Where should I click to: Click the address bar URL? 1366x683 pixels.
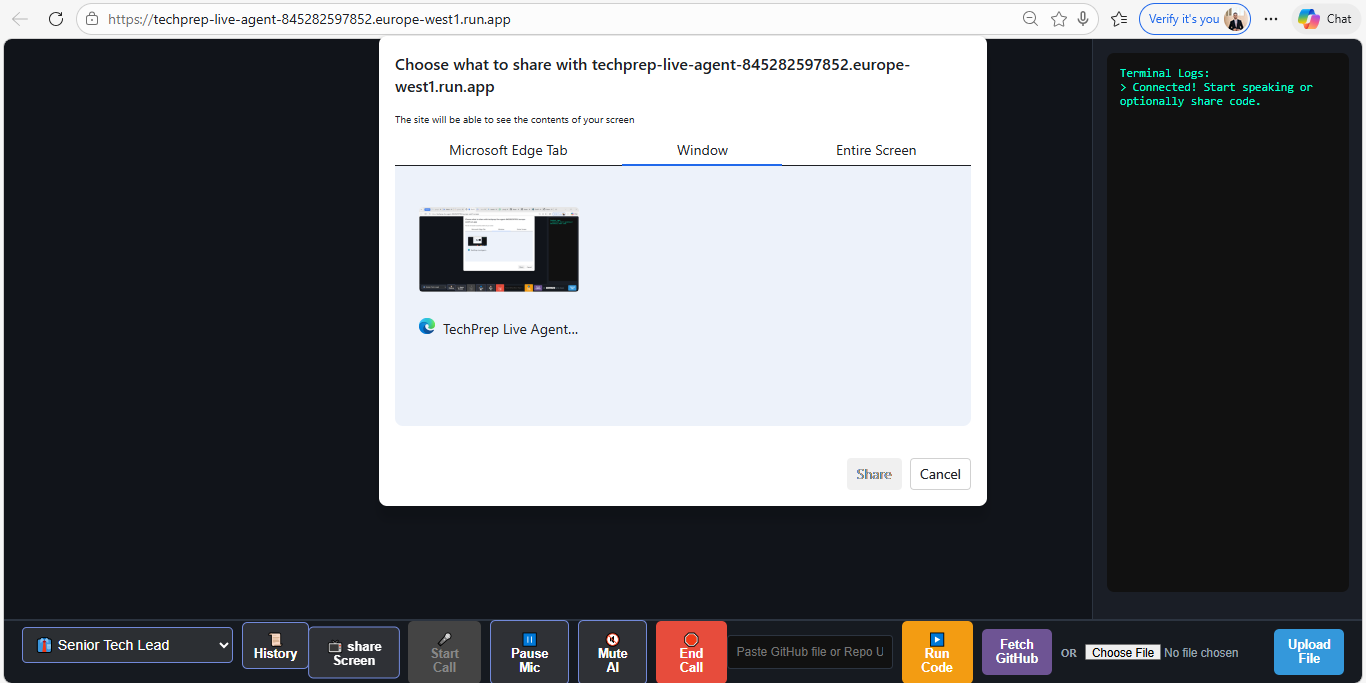click(310, 19)
